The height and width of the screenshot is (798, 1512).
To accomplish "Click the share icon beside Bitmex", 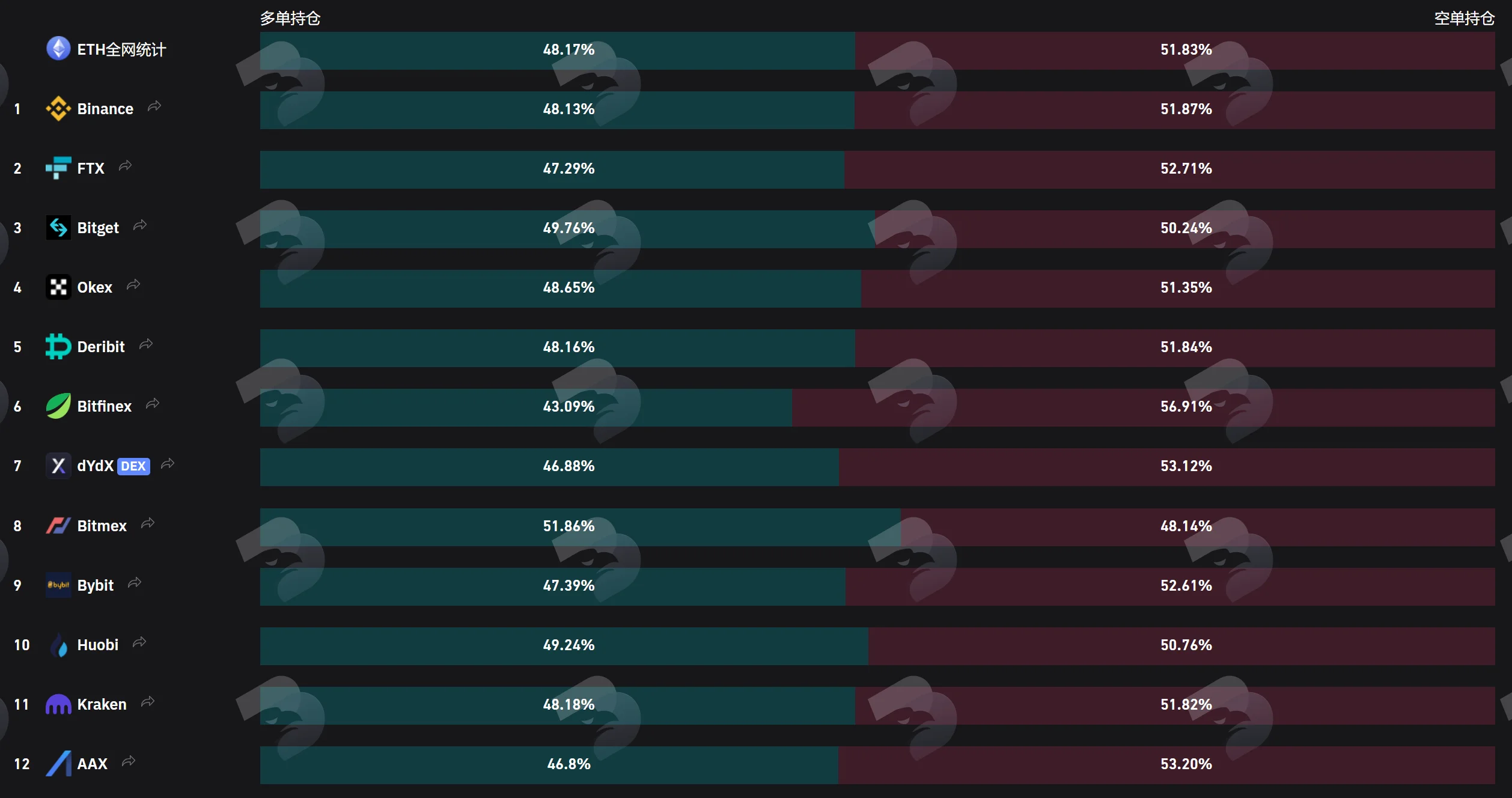I will 148,523.
